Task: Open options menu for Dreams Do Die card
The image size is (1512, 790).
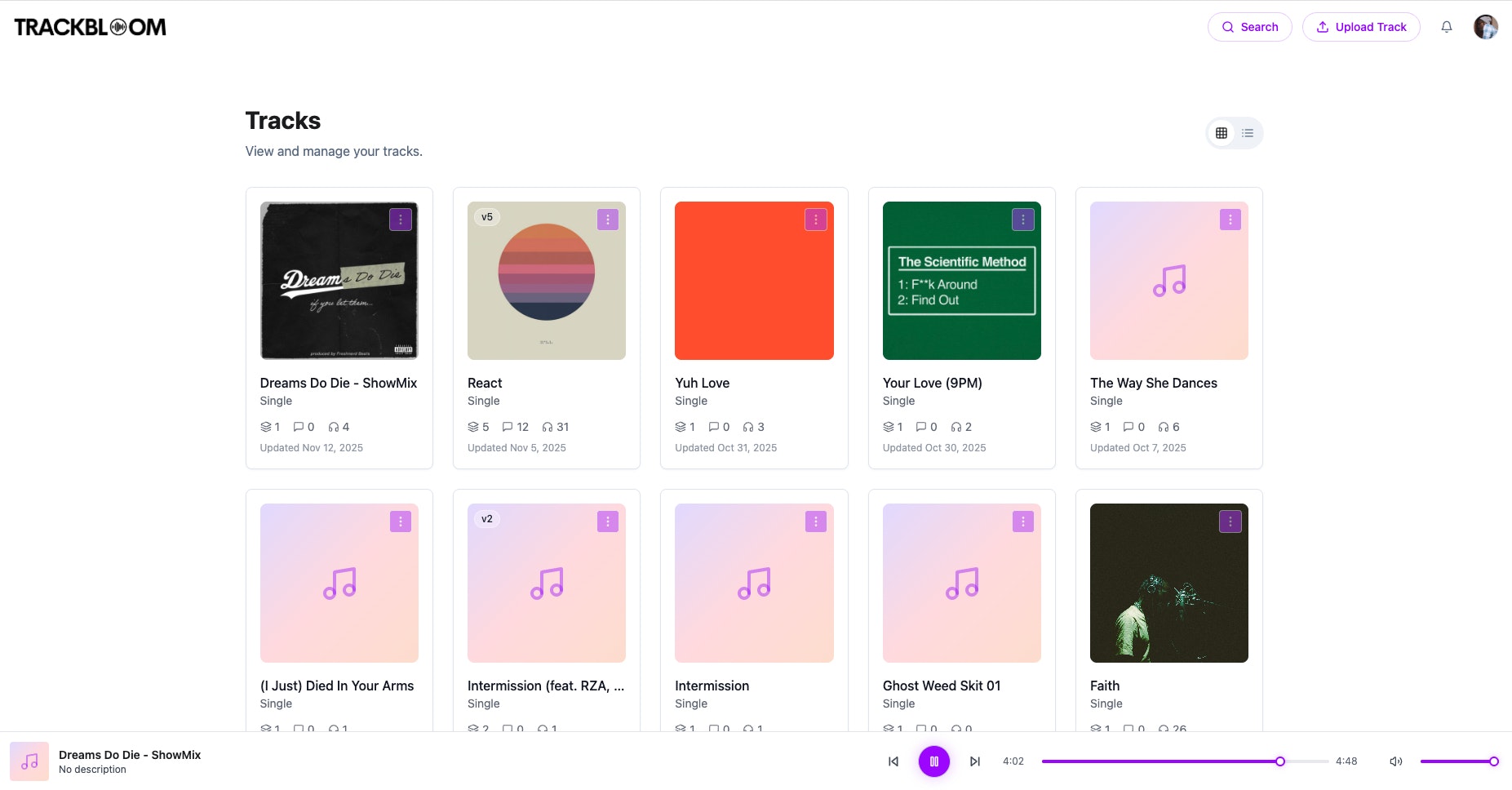Action: point(400,220)
